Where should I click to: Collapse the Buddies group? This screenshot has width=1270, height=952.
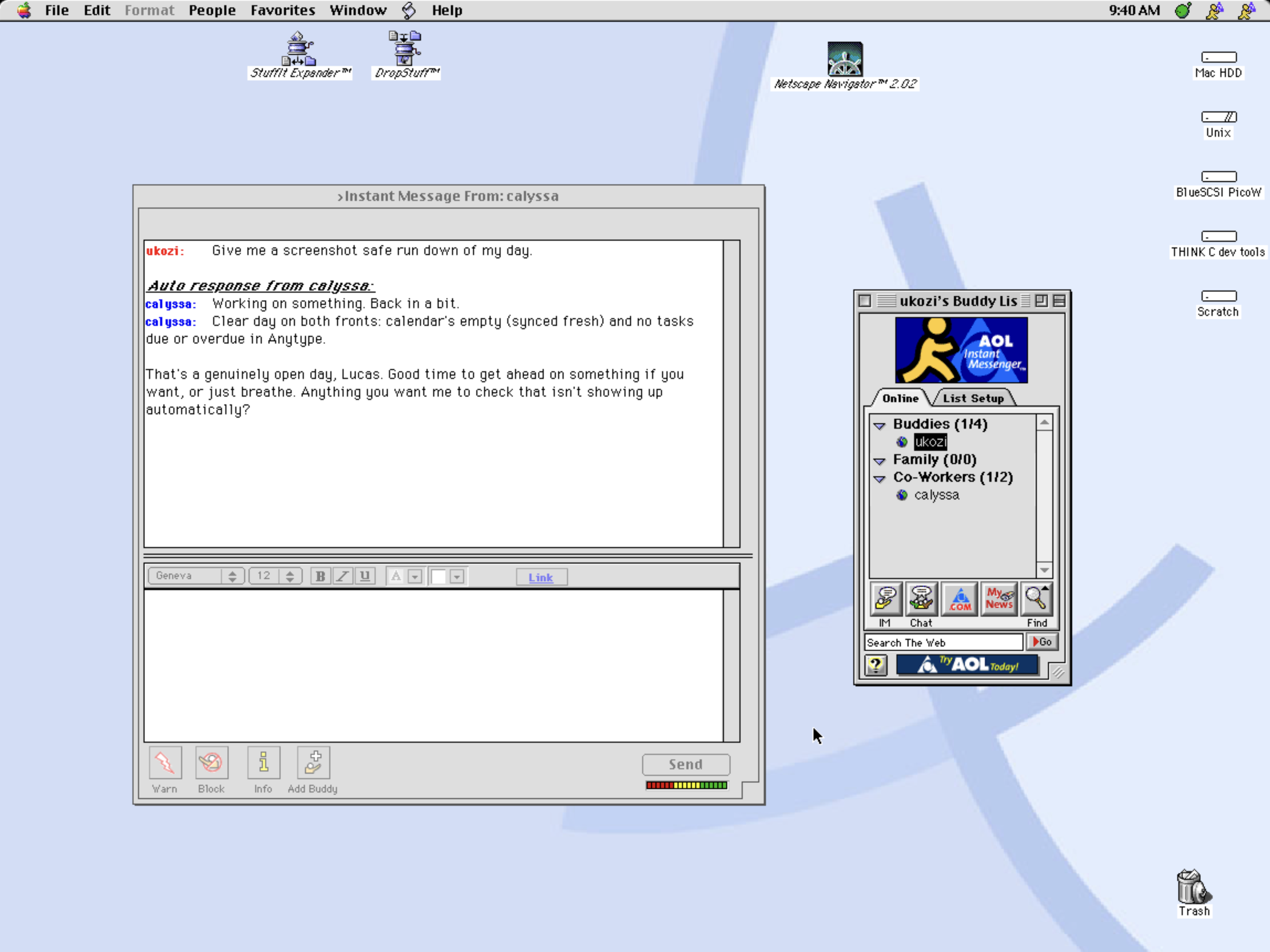(x=879, y=426)
